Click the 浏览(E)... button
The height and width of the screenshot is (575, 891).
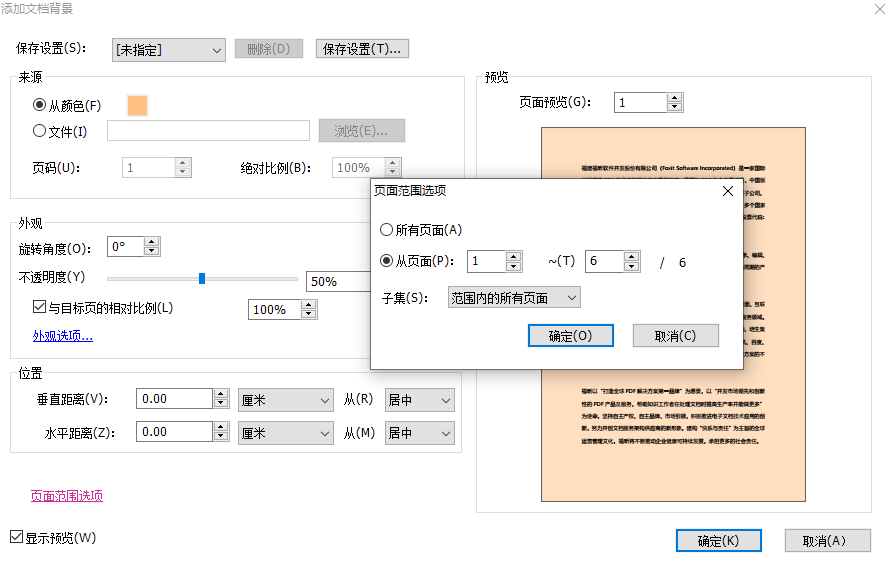coord(361,131)
